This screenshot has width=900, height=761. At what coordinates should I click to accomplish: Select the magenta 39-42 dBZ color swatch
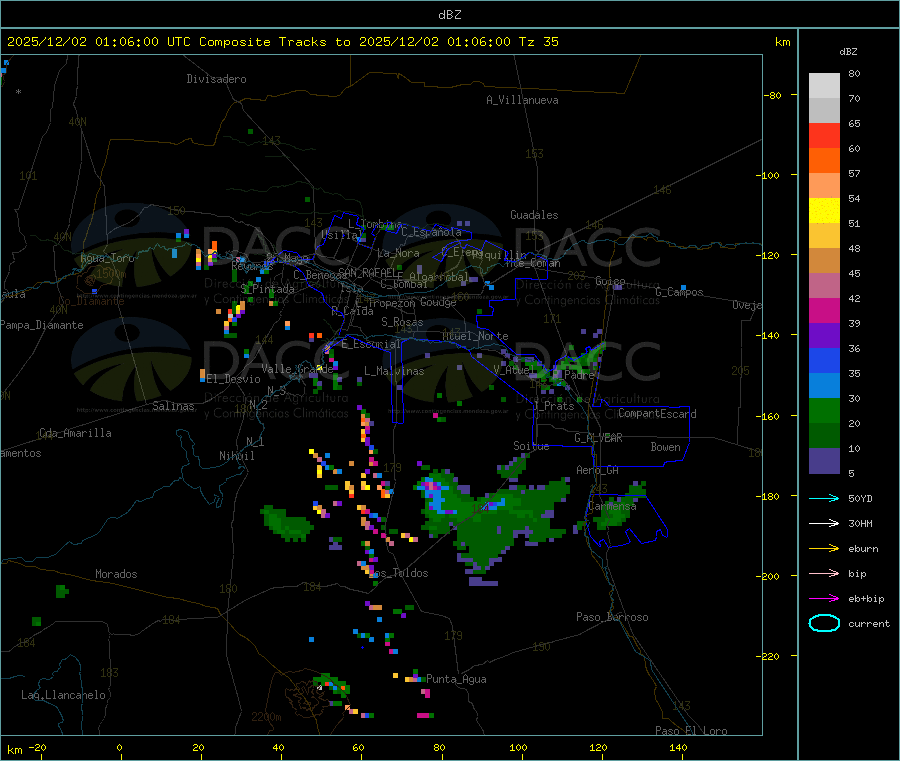824,310
